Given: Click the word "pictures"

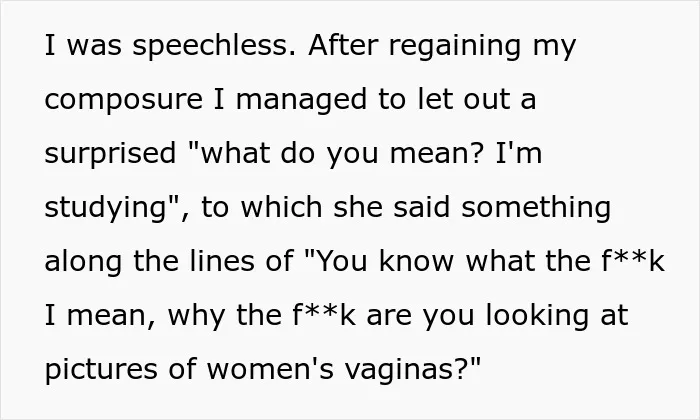Looking at the screenshot, I should pos(101,371).
